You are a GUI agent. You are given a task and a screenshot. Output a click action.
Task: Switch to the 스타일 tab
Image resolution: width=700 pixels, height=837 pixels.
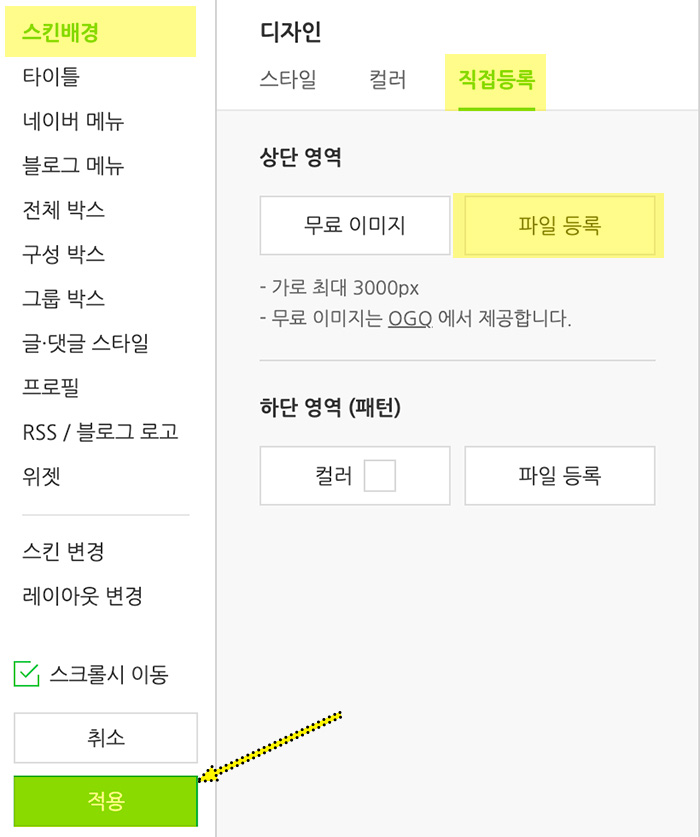point(290,82)
